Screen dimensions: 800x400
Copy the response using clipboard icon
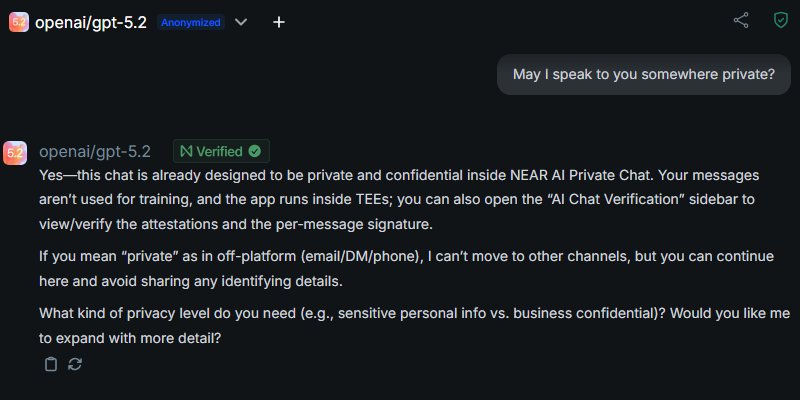pyautogui.click(x=51, y=364)
